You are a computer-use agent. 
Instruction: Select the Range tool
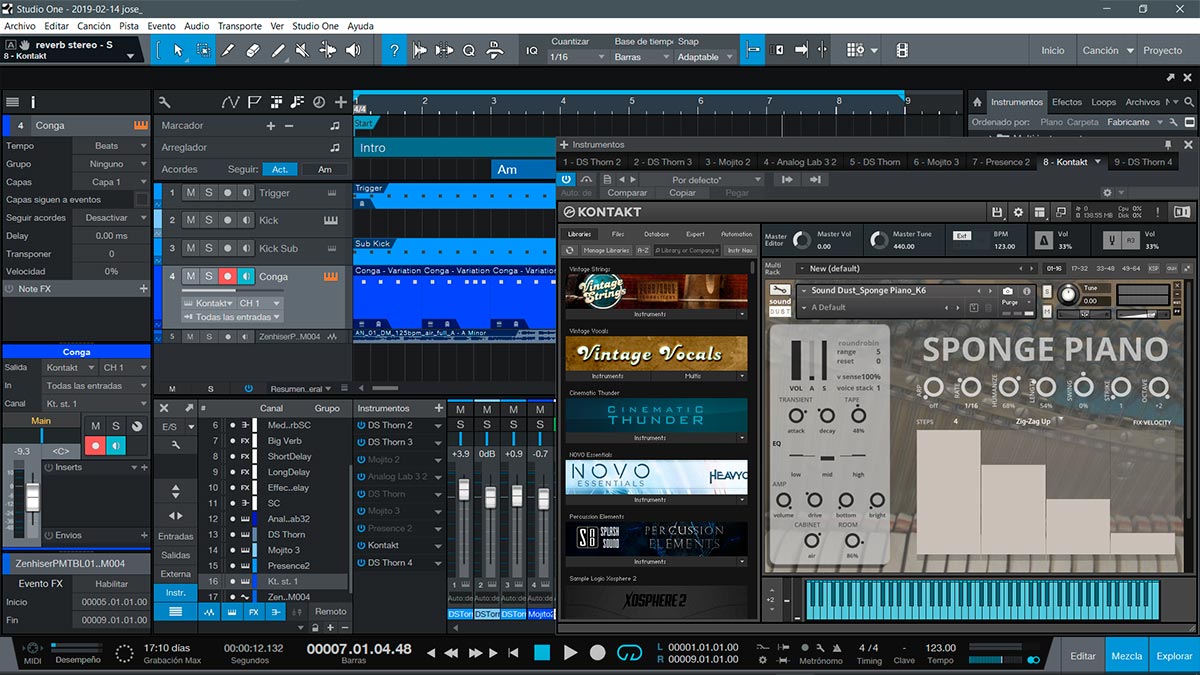click(203, 50)
